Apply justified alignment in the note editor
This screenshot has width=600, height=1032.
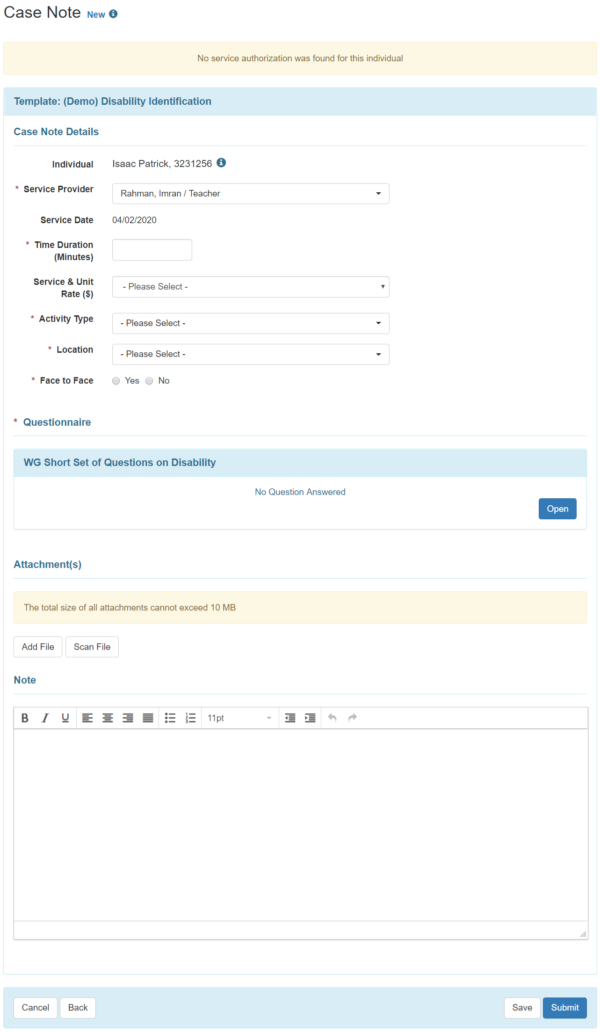click(x=147, y=717)
